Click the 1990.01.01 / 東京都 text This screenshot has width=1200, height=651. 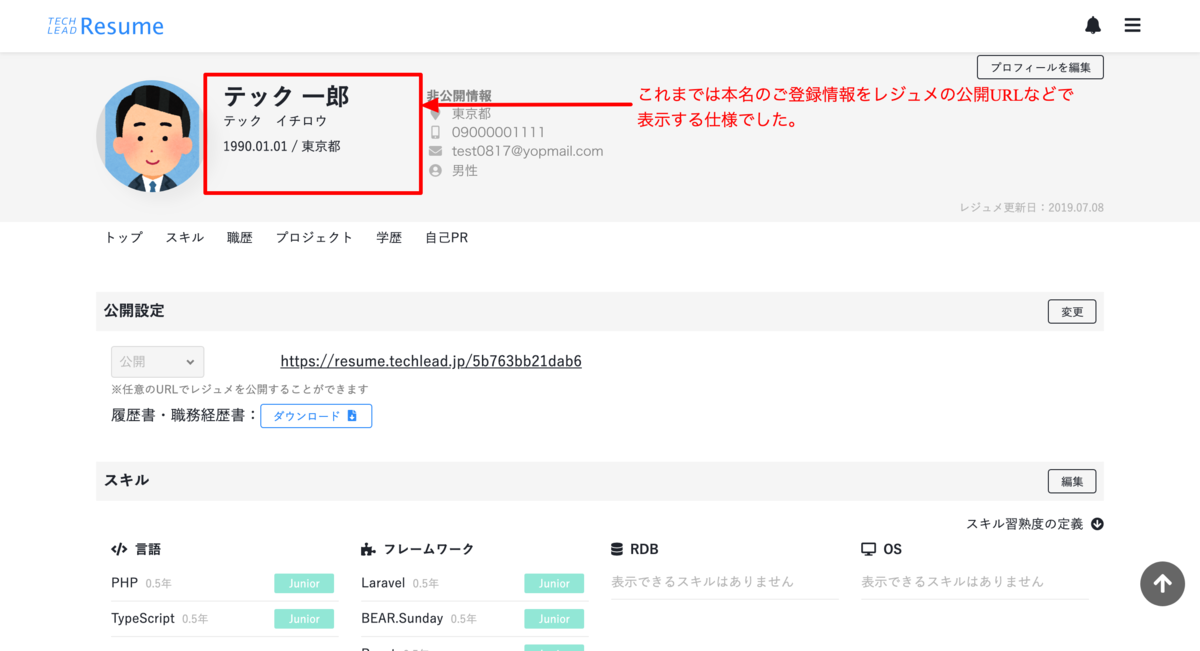(282, 146)
